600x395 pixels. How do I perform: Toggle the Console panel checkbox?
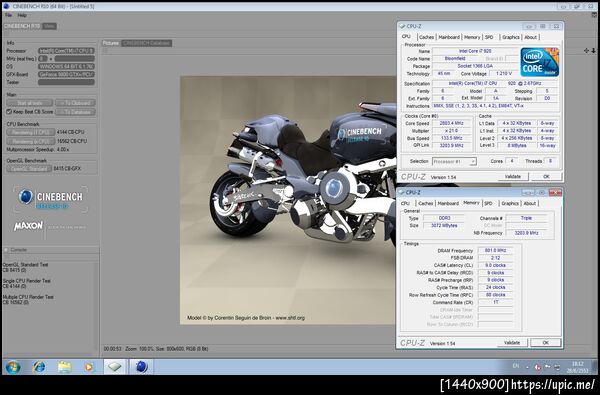pos(6,250)
